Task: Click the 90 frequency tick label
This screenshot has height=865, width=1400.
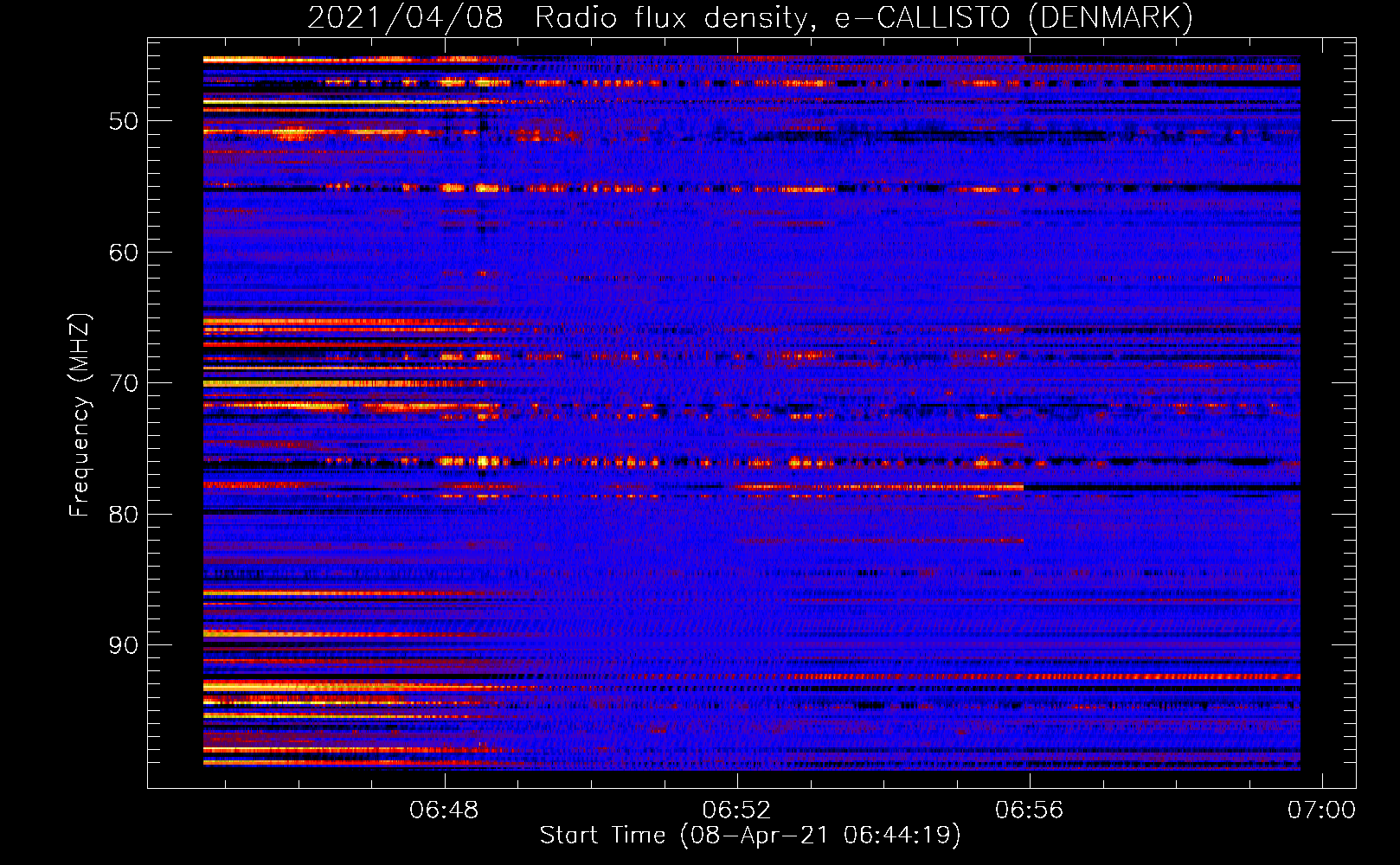Action: tap(124, 645)
